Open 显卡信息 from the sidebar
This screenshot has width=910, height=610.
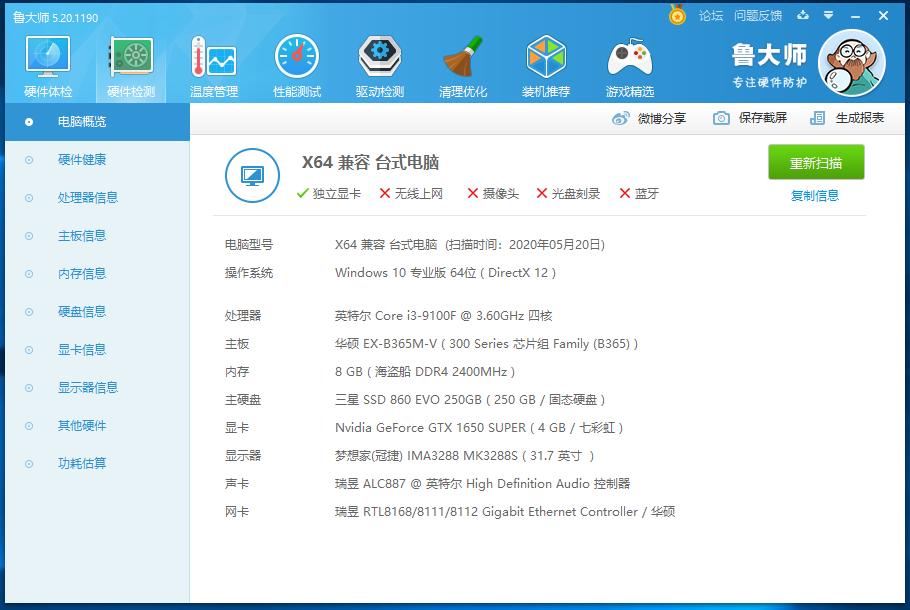[x=82, y=349]
